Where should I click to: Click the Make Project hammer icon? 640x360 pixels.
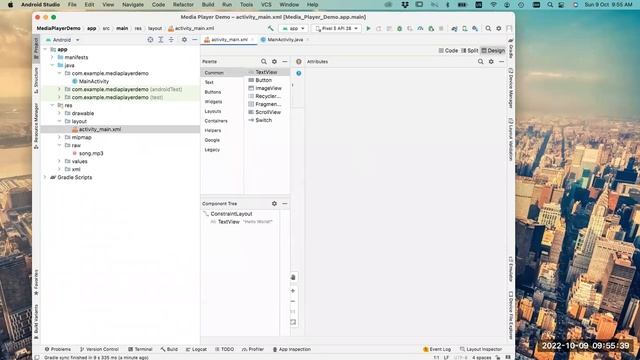point(270,29)
